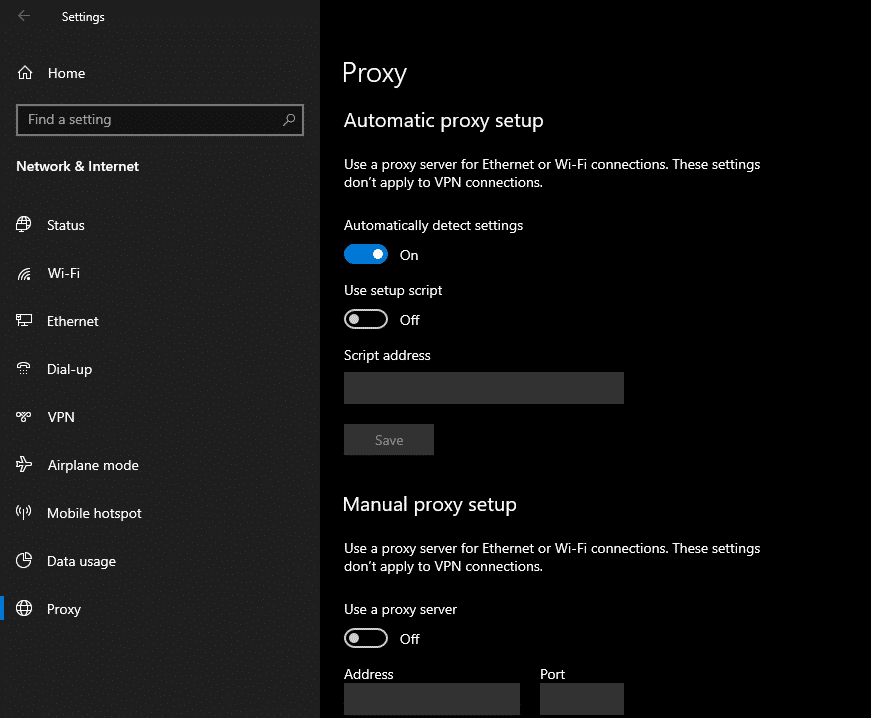The image size is (871, 718).
Task: Open Dial-up settings via its phone icon
Action: pos(23,369)
